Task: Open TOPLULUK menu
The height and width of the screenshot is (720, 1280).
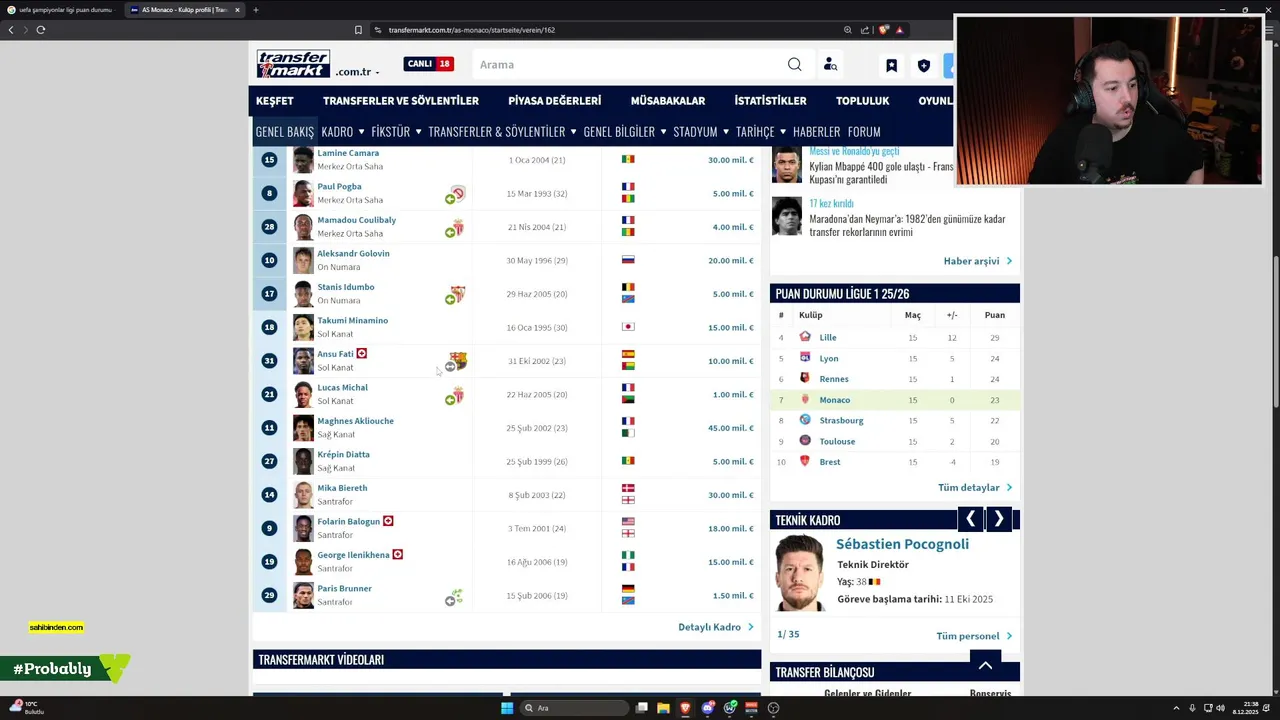Action: [x=862, y=101]
